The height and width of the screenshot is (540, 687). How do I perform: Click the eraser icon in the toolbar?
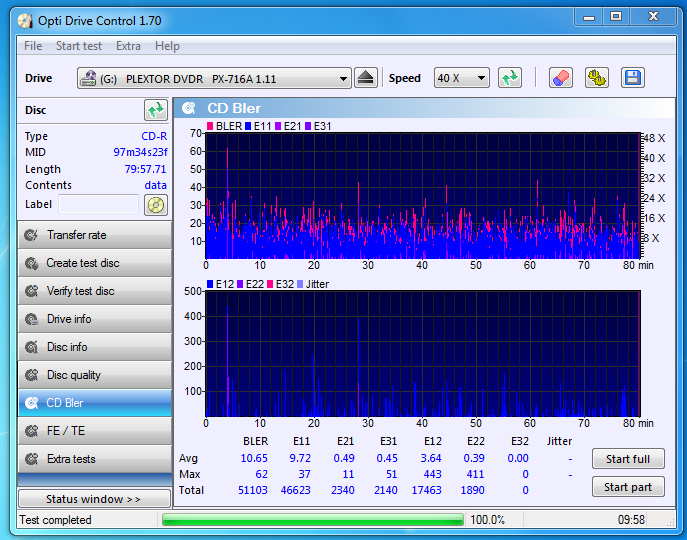click(x=561, y=78)
